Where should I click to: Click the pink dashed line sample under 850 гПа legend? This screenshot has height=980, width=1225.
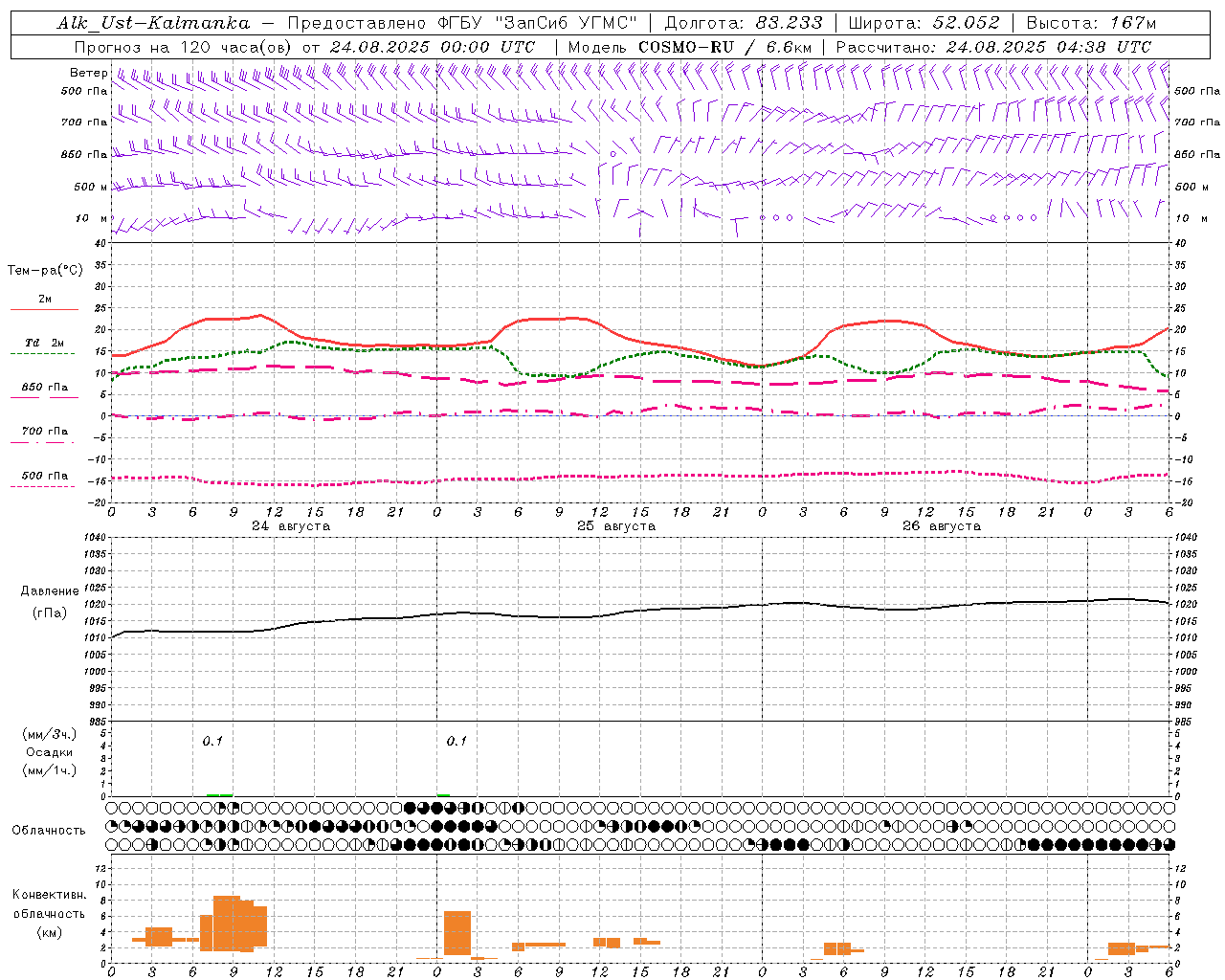(45, 398)
